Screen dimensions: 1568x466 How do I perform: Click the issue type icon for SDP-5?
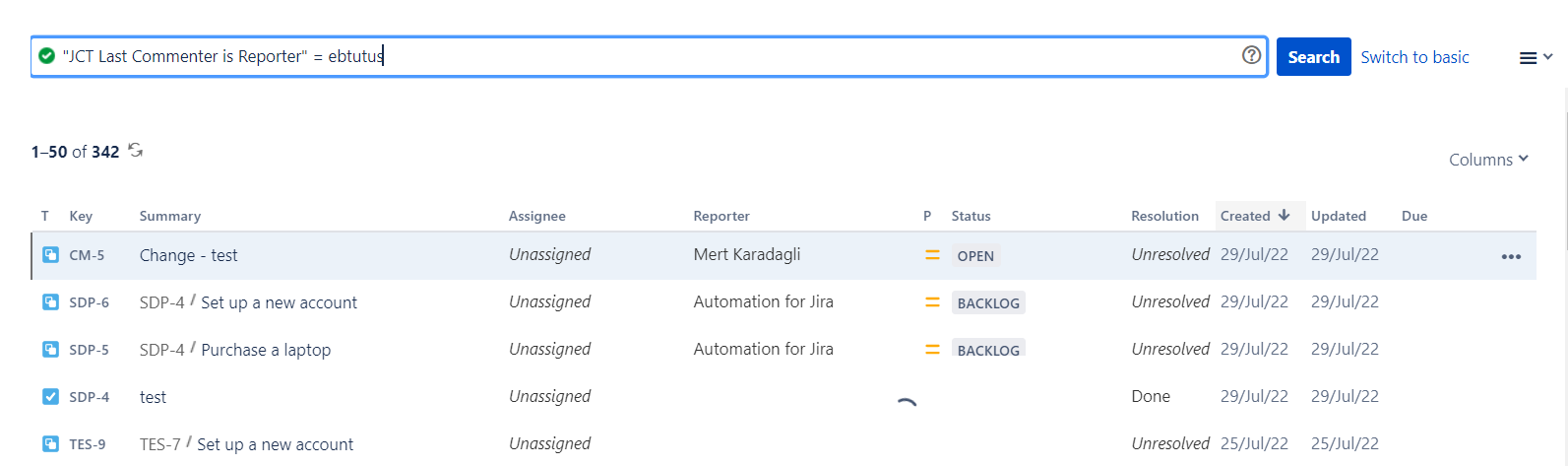click(x=50, y=350)
